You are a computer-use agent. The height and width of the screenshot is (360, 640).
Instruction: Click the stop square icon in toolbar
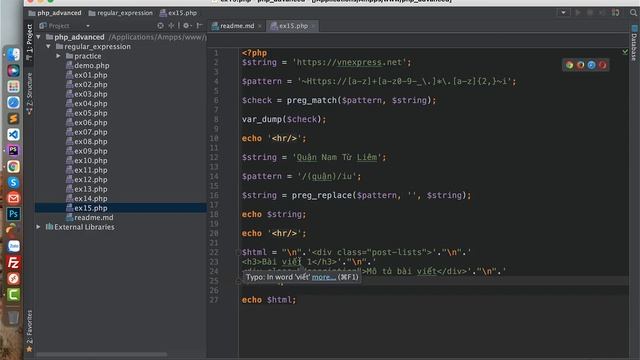590,13
